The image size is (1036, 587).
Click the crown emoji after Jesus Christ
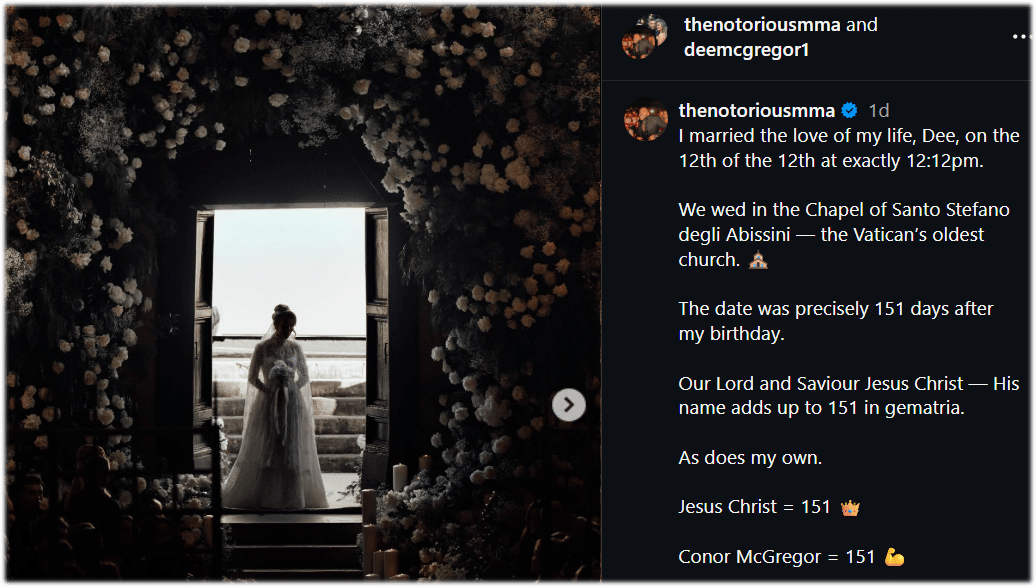click(850, 508)
